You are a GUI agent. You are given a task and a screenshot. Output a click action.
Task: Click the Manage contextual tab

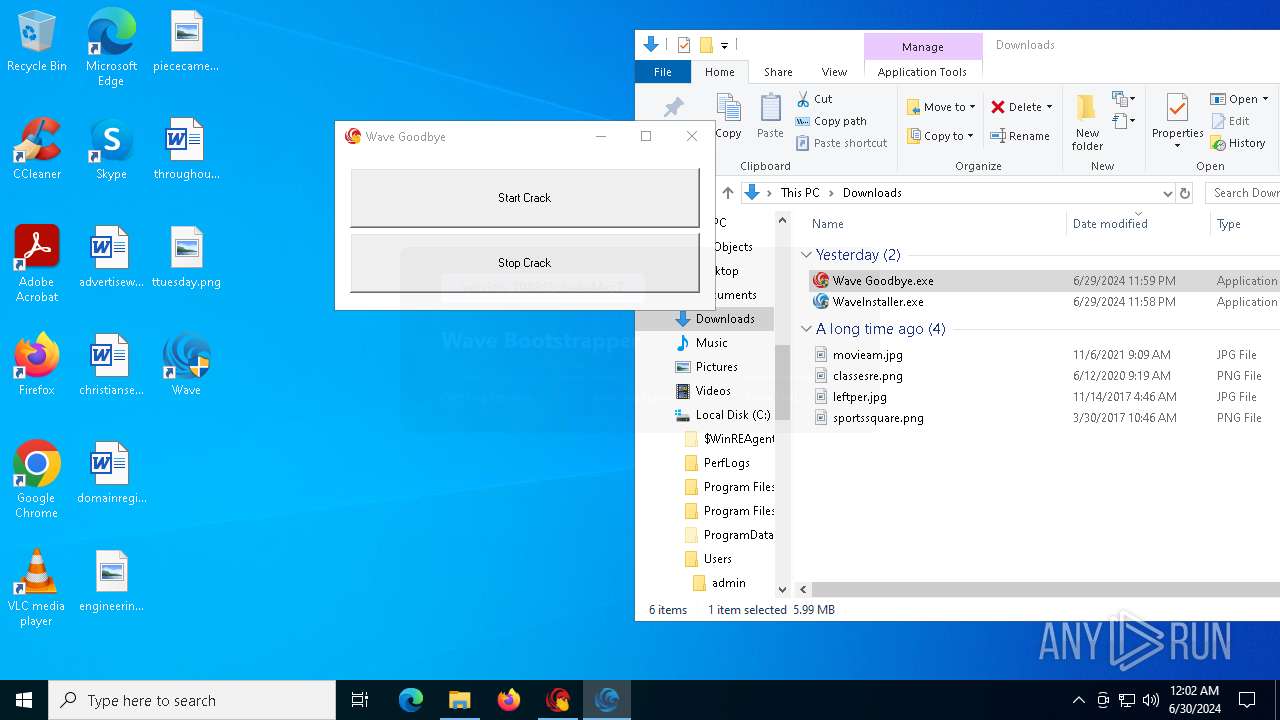coord(922,47)
